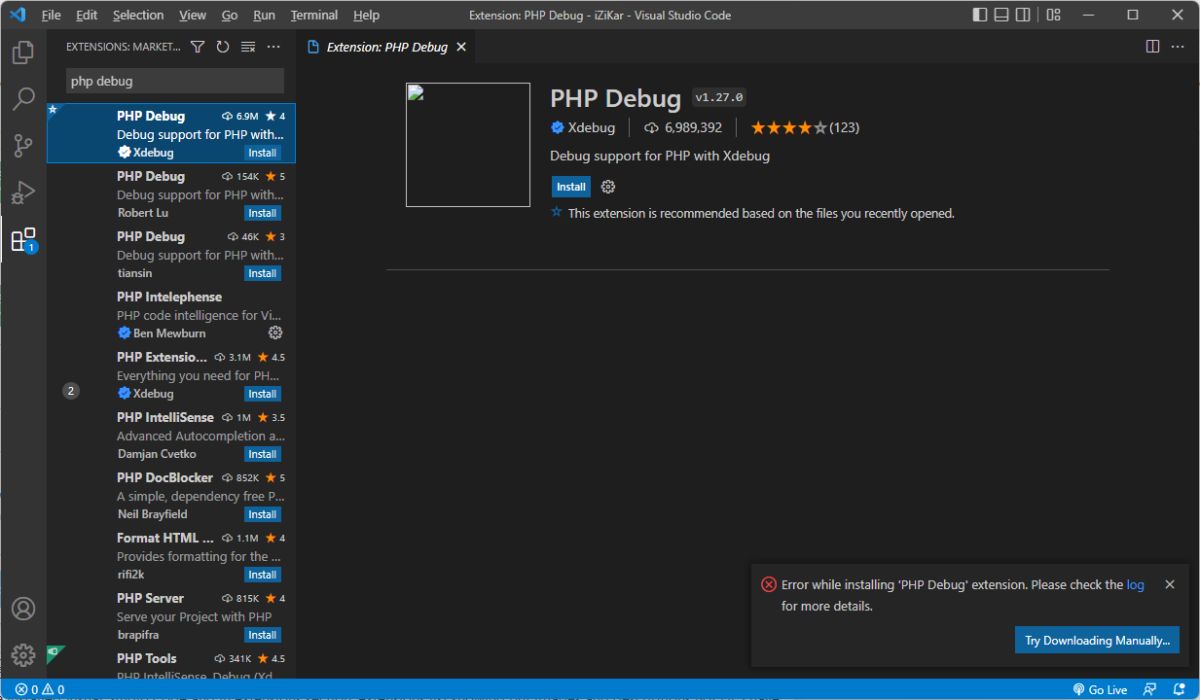
Task: Select PHP Tools in extensions list
Action: point(171,664)
